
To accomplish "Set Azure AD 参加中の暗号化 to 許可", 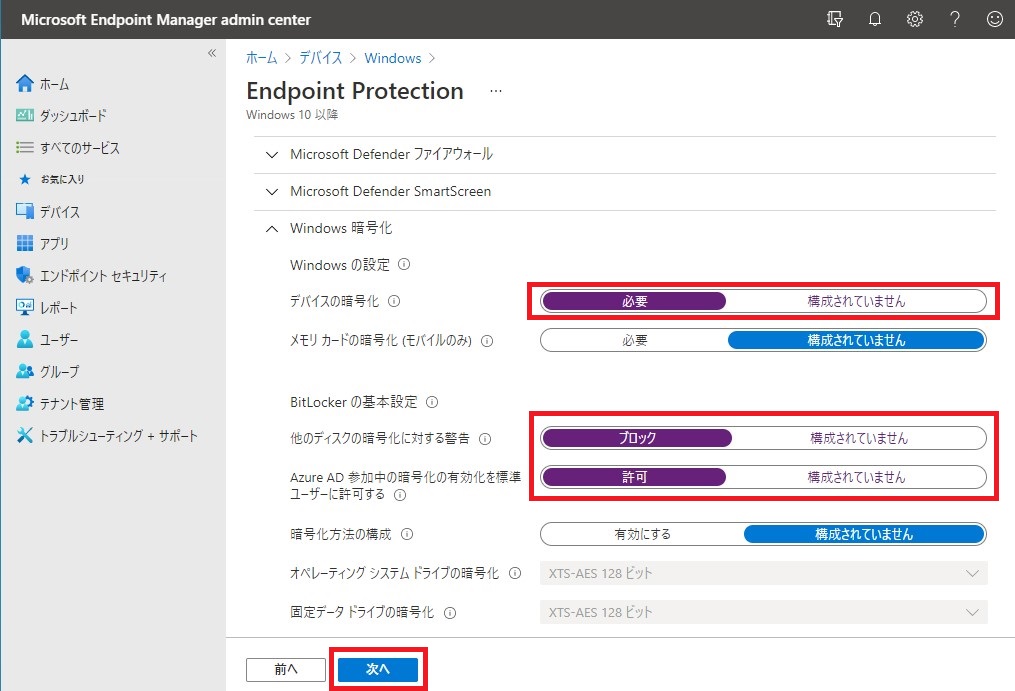I will pos(634,477).
